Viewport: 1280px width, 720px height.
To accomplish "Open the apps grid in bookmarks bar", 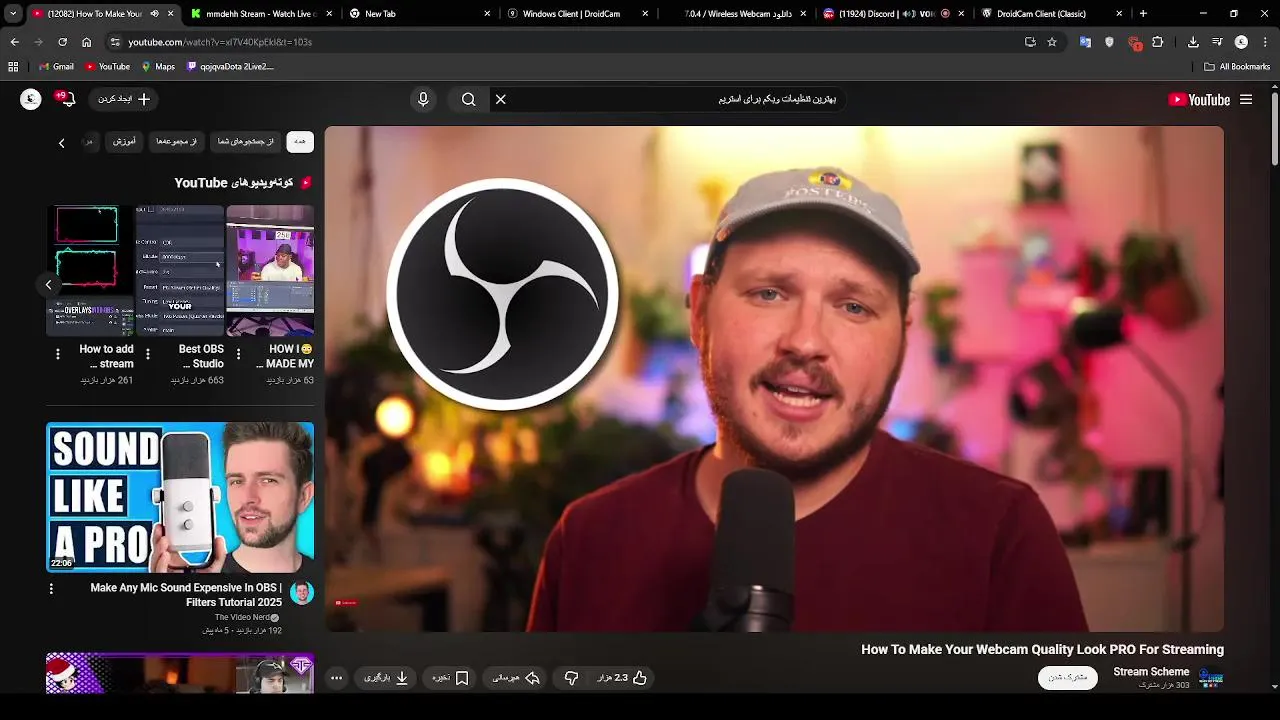I will point(13,67).
